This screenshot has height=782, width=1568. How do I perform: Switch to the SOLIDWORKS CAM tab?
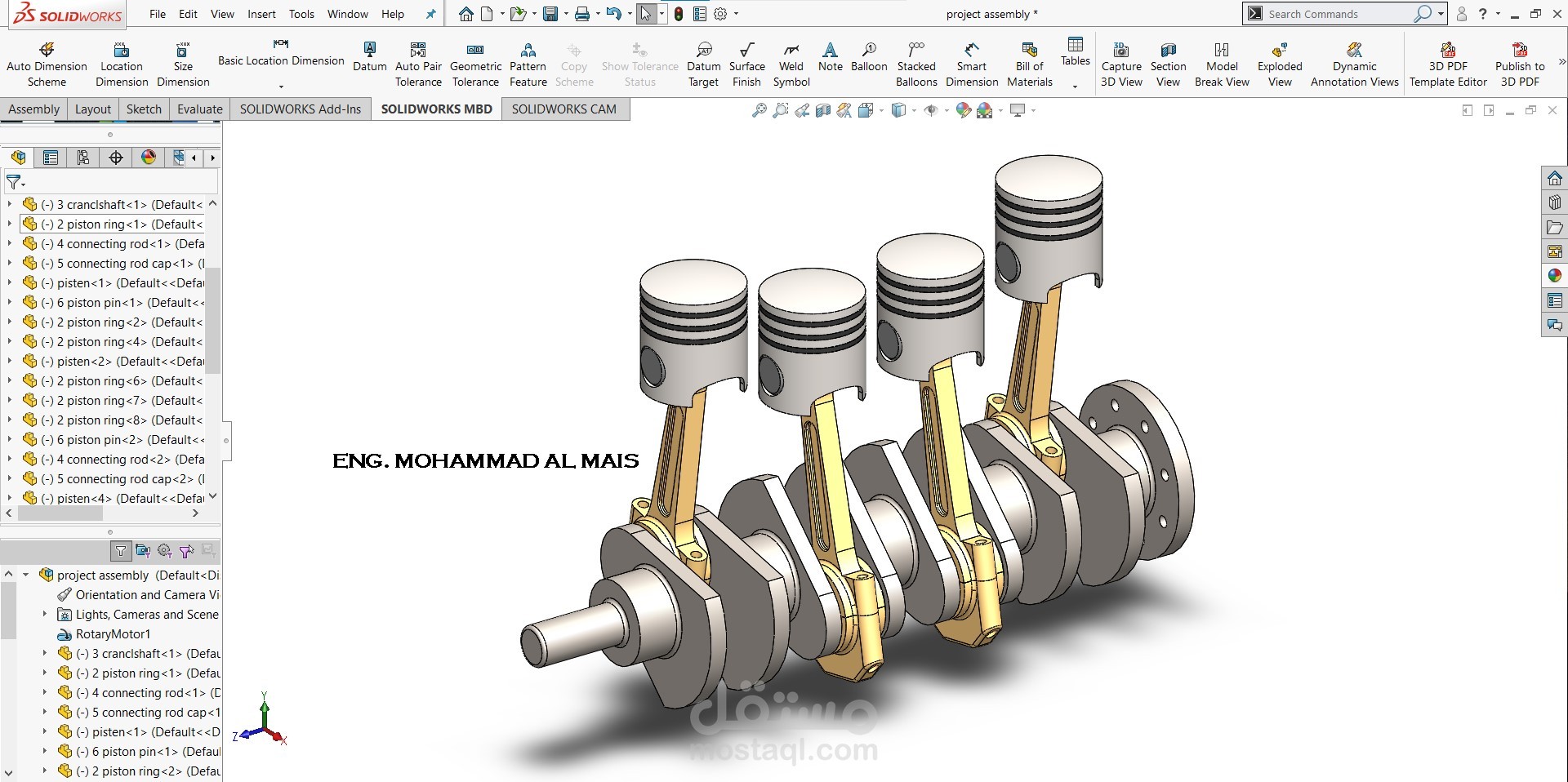pyautogui.click(x=564, y=109)
